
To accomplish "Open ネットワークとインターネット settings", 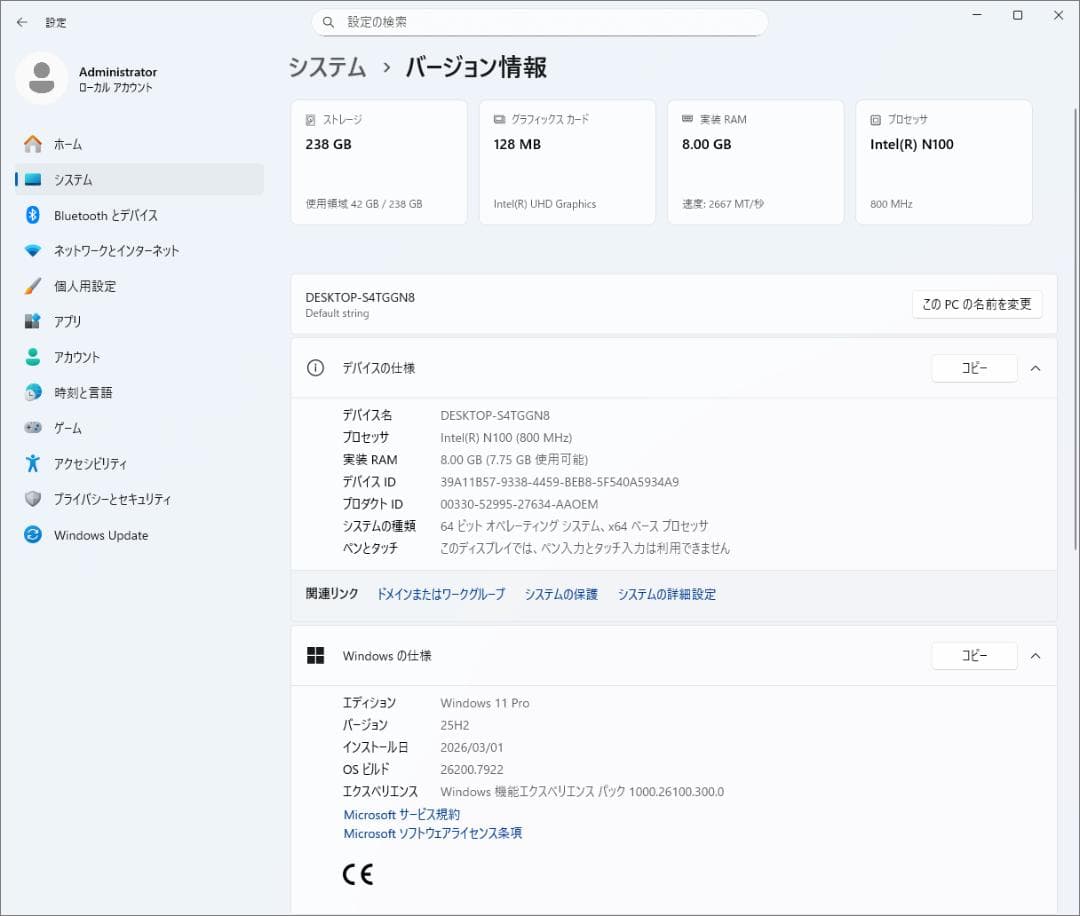I will pos(139,251).
